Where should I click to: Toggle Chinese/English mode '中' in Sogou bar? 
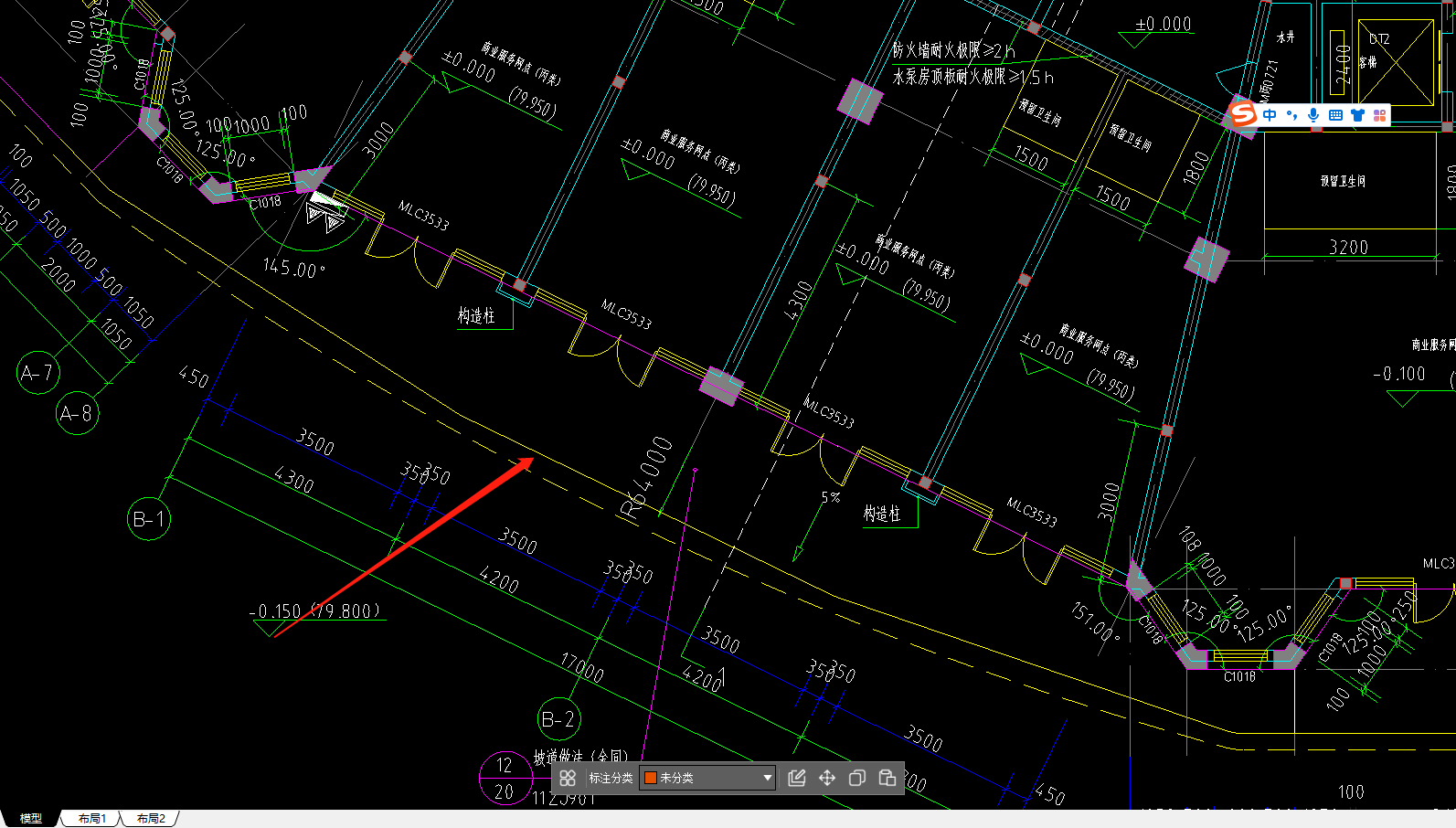tap(1270, 114)
